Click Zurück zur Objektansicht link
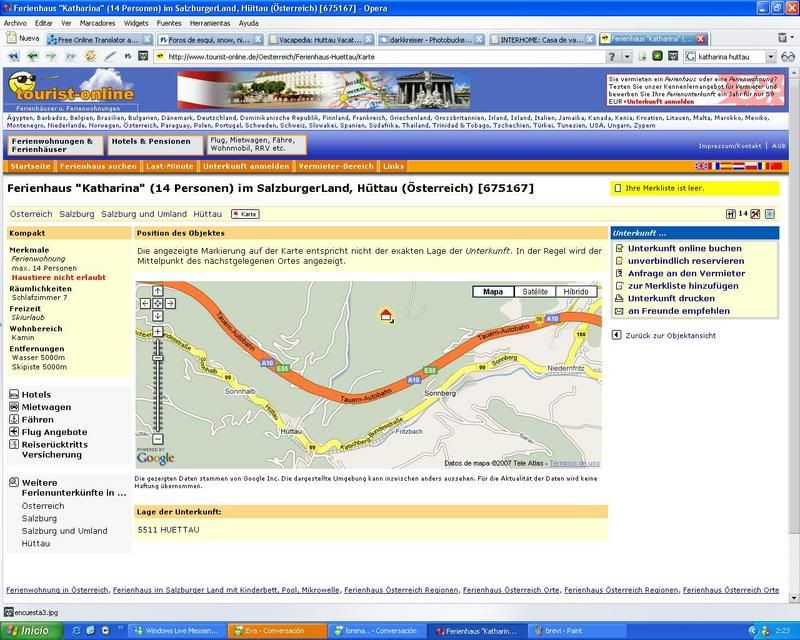The height and width of the screenshot is (640, 800). (670, 335)
